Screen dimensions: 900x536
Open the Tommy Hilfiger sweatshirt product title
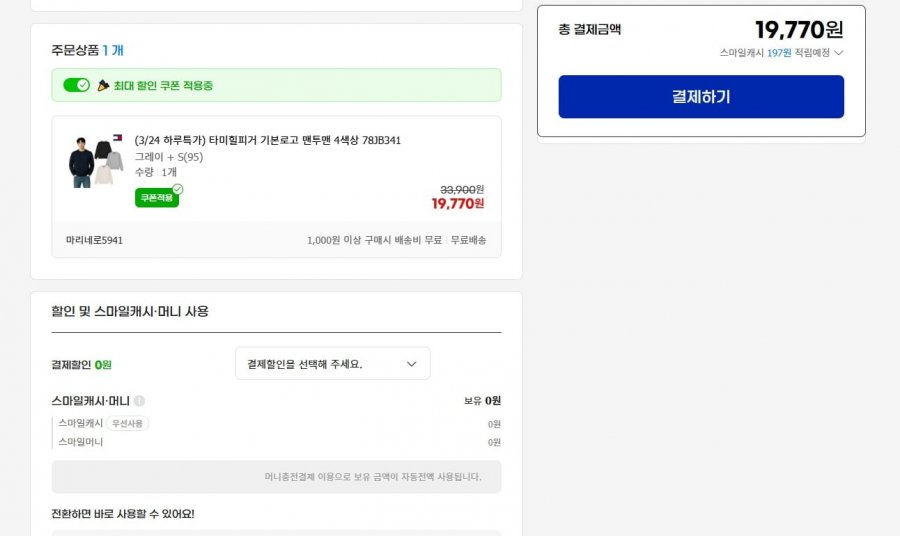coord(267,140)
